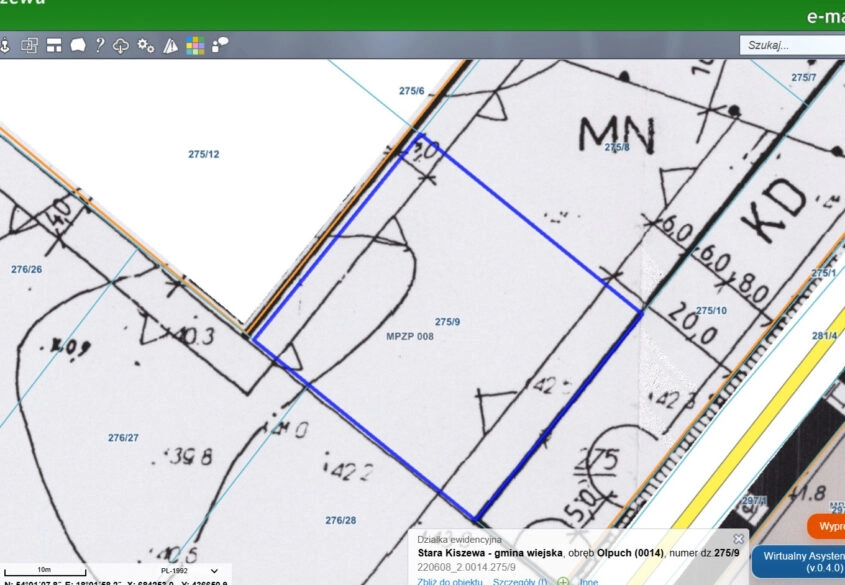
Task: Open the layout panels tool in toolbar
Action: 54,45
